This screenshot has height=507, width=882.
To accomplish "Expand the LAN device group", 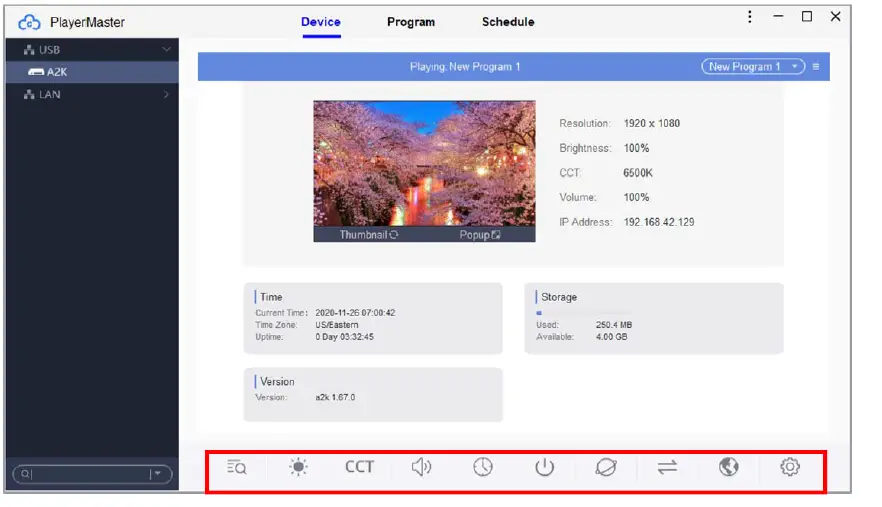I will click(x=166, y=95).
